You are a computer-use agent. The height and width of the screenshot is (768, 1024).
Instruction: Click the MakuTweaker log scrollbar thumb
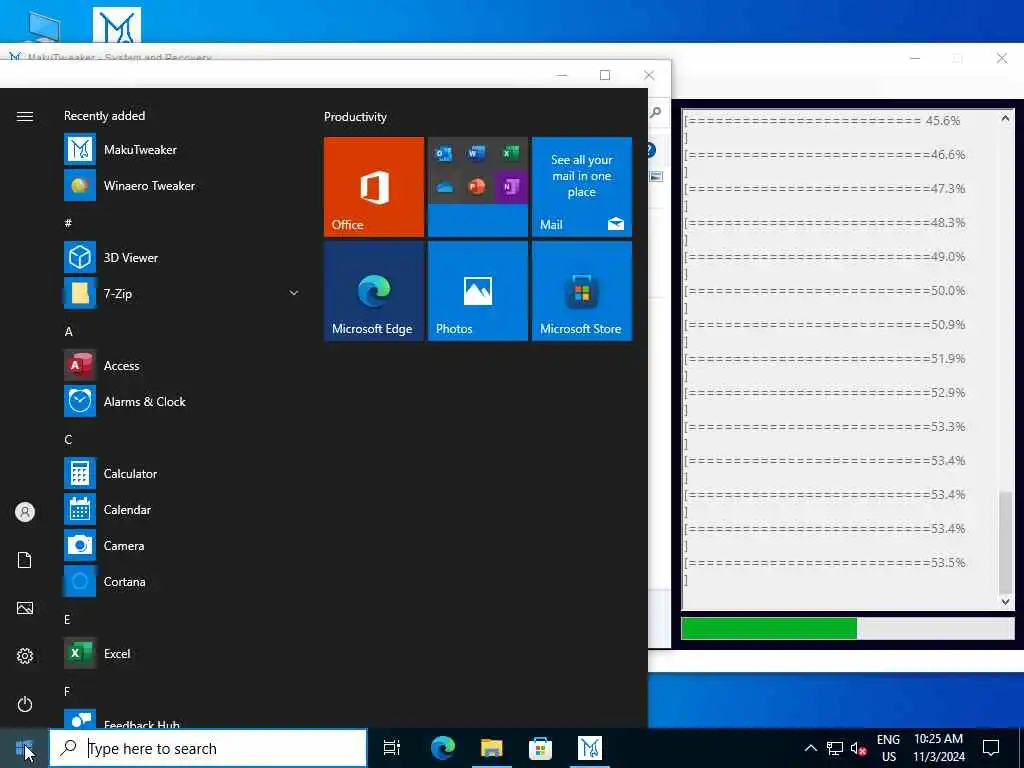pyautogui.click(x=1006, y=541)
